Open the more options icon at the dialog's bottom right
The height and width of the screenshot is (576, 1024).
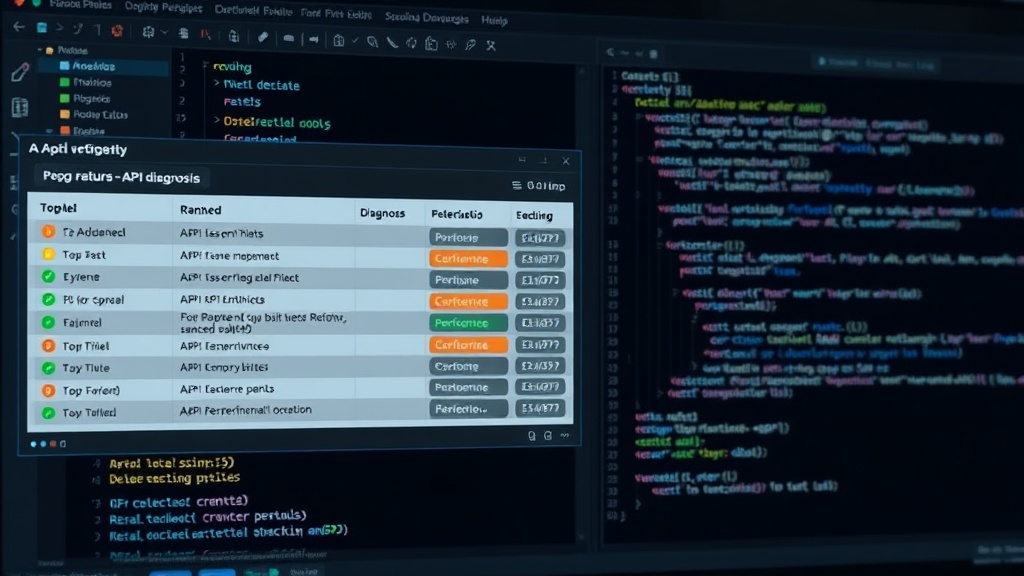point(565,435)
